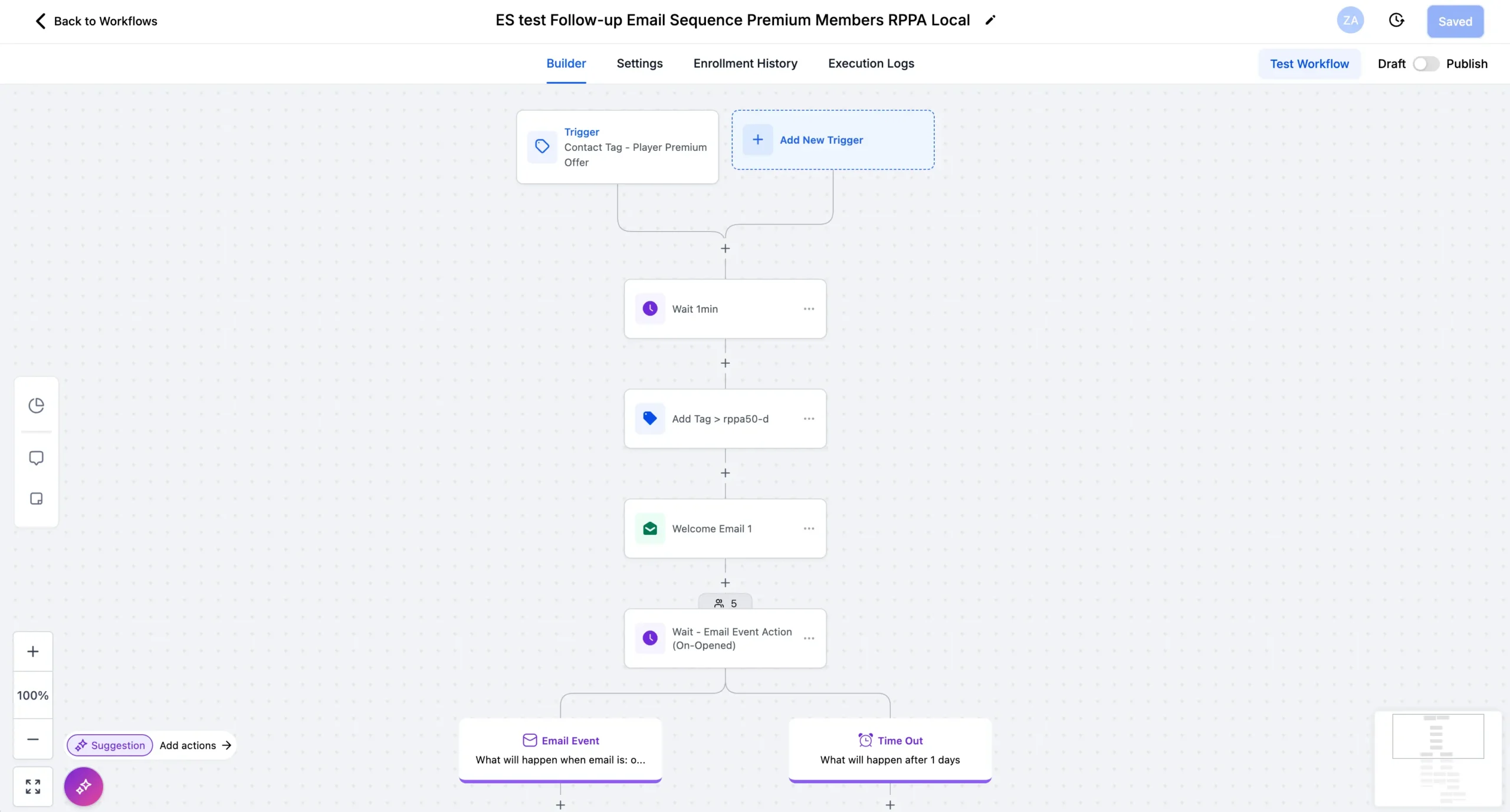Zoom in with the plus icon
1510x812 pixels.
[x=33, y=652]
